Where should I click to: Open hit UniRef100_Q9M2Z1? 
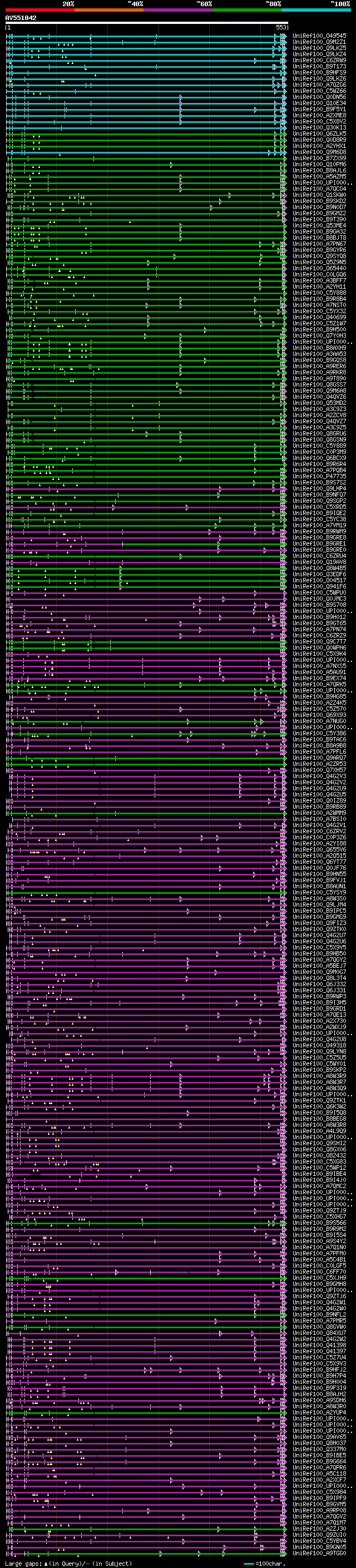click(319, 42)
